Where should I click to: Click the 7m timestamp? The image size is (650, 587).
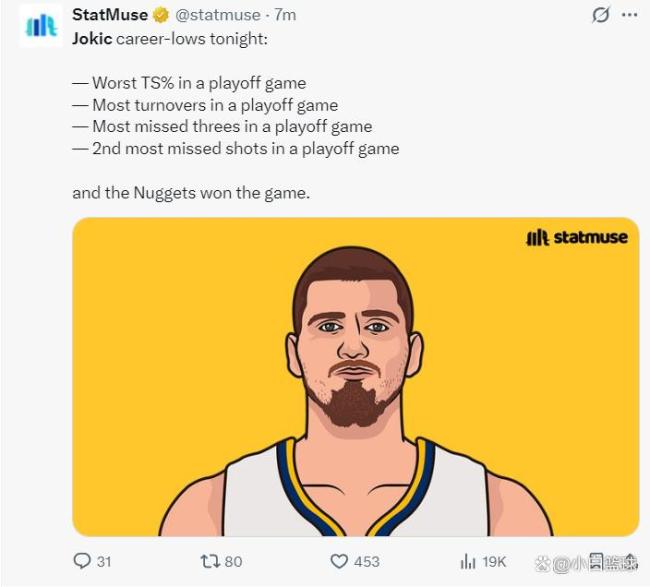285,15
